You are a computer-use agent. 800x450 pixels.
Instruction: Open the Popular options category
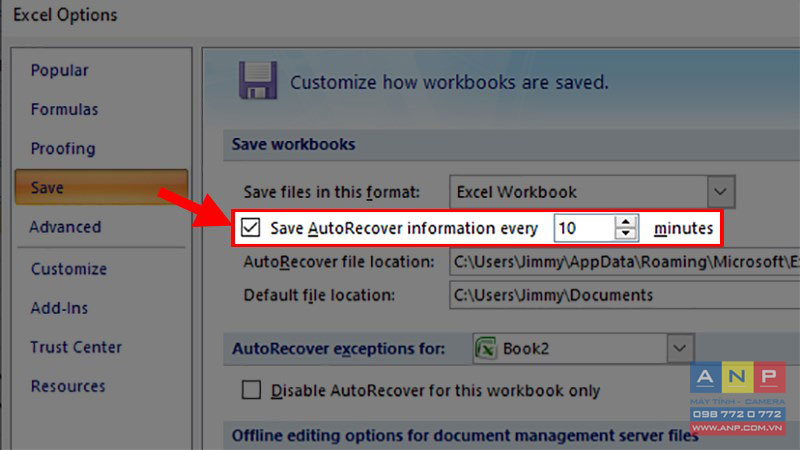coord(59,70)
